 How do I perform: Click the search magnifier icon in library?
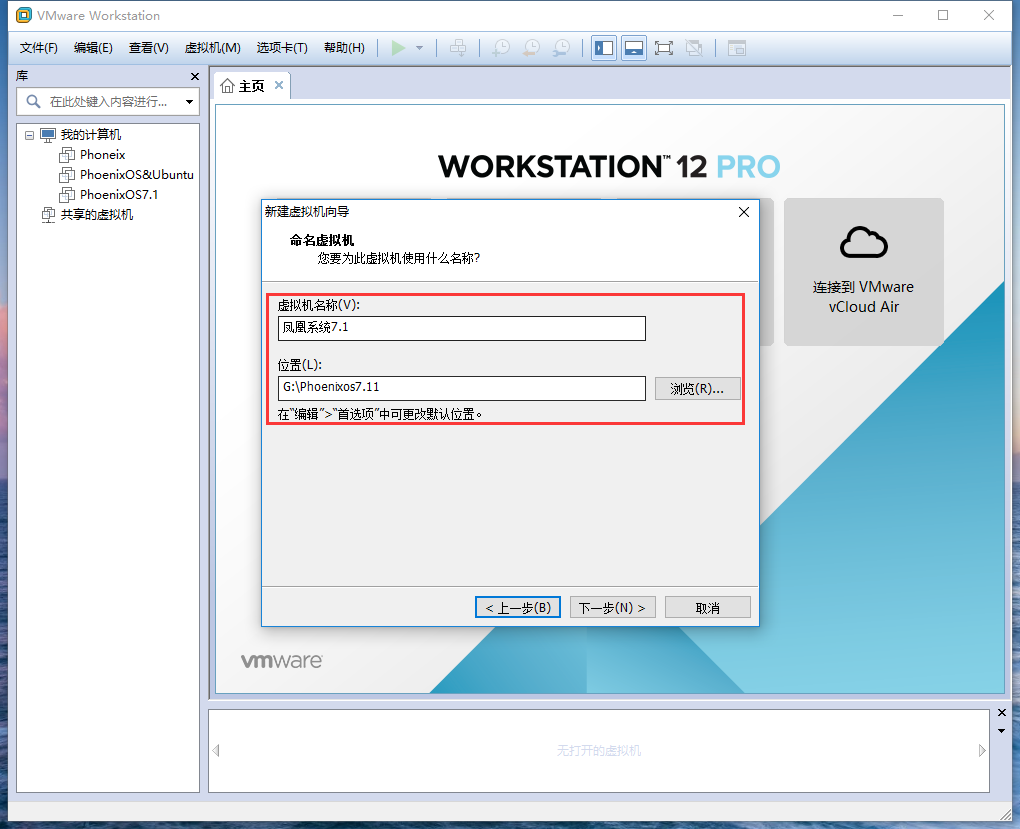(33, 102)
